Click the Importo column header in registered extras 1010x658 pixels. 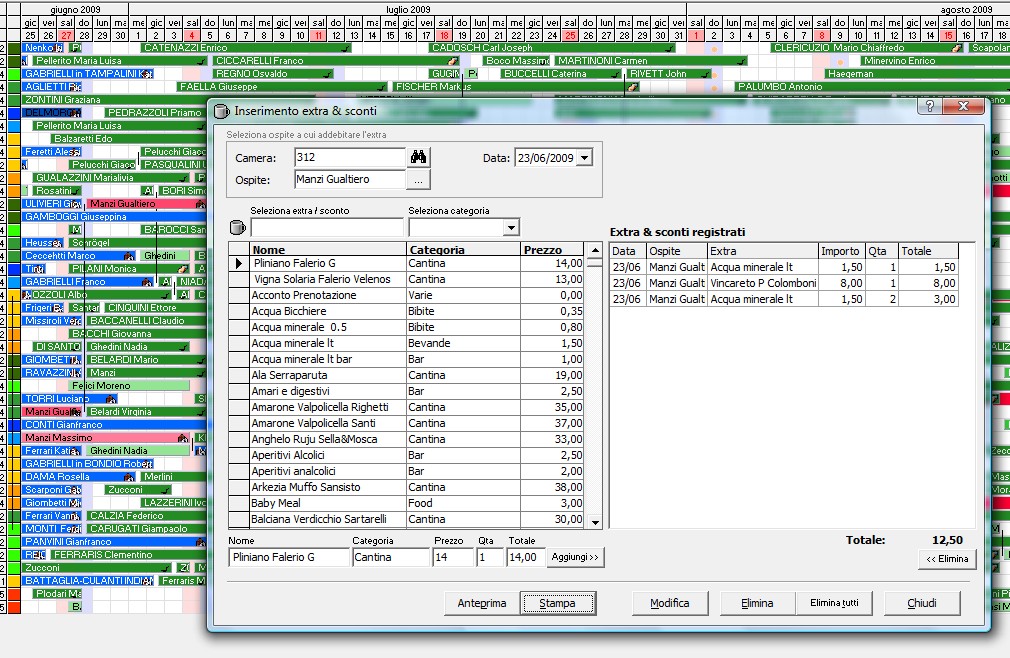841,251
